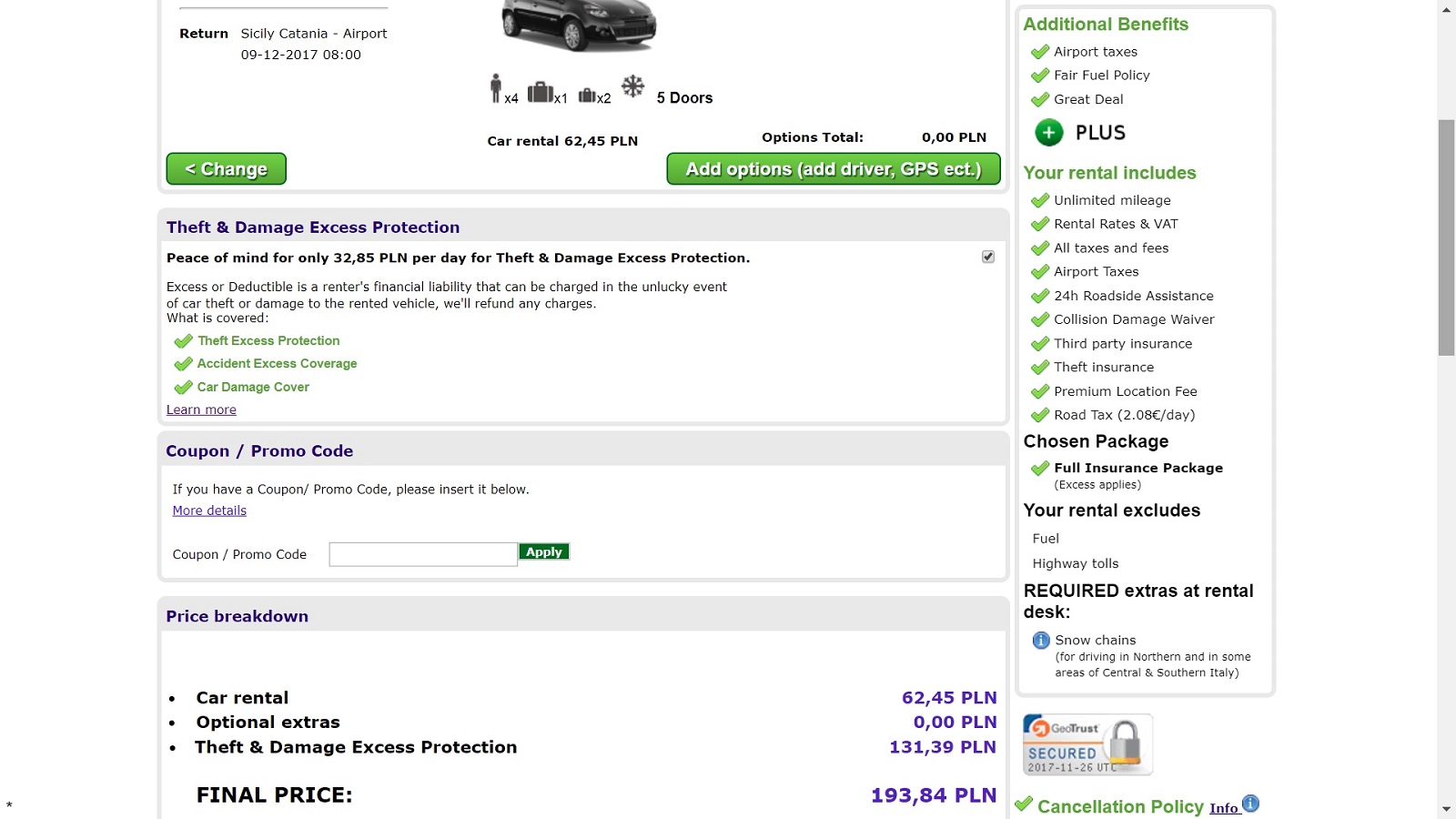Image resolution: width=1456 pixels, height=819 pixels.
Task: Click the Sicily Catania - Airport return location
Action: tap(314, 34)
